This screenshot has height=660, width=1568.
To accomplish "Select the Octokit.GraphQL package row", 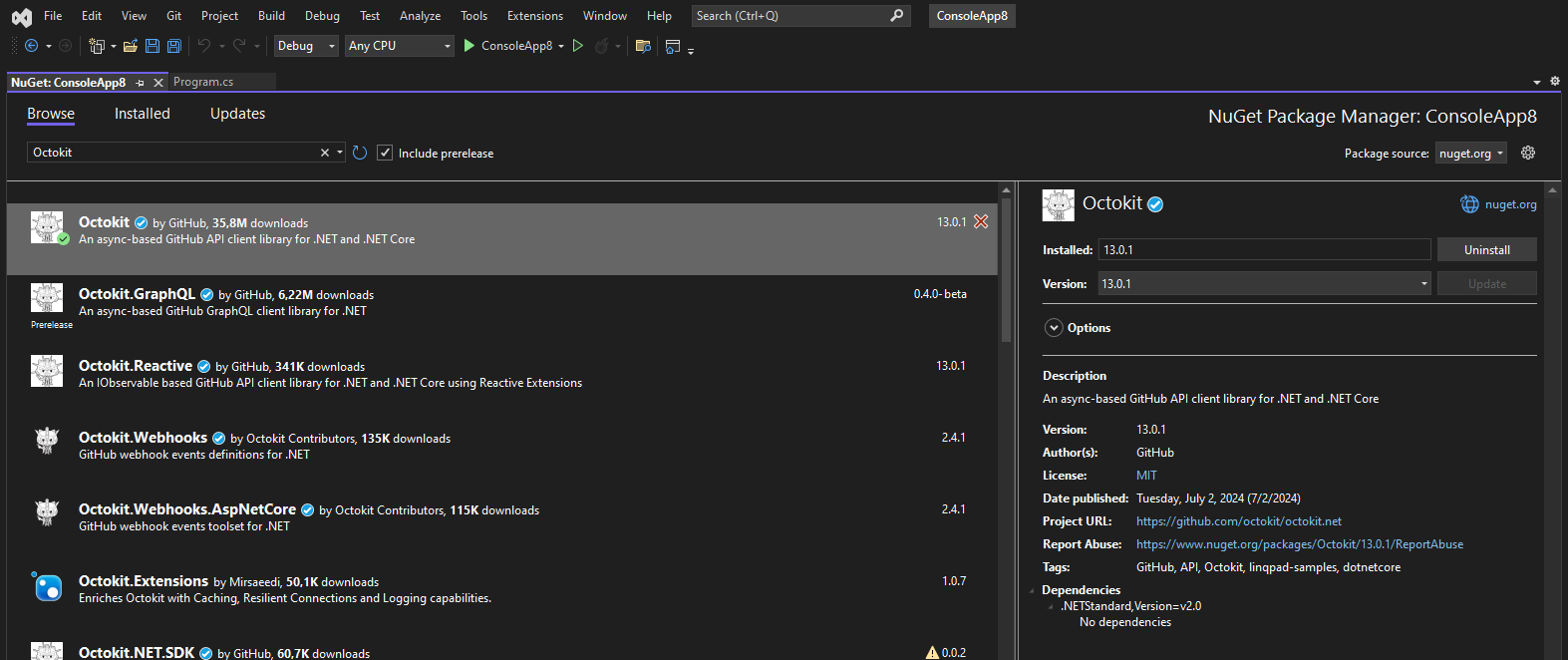I will point(502,311).
